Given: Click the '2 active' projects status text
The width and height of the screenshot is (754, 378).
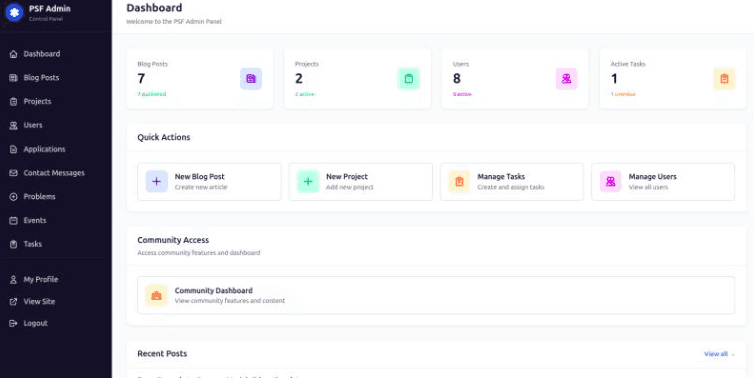Looking at the screenshot, I should pyautogui.click(x=304, y=94).
